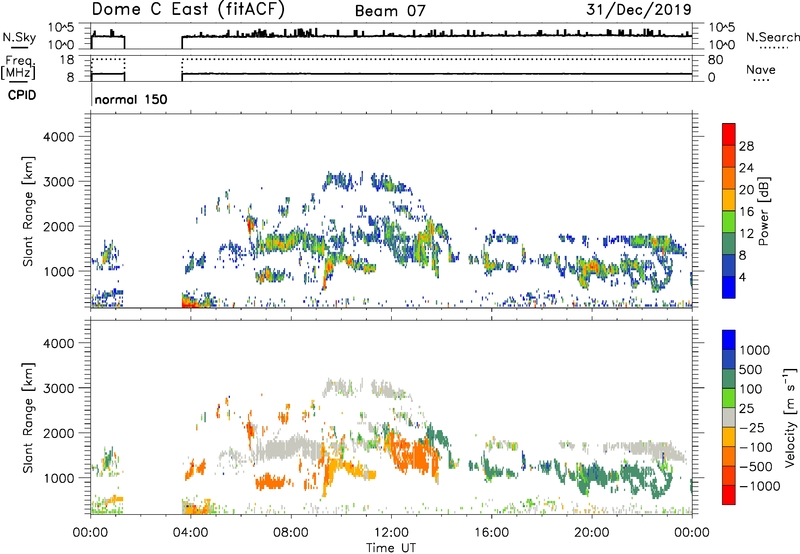Select the −100 to −25 yellow Velocity segment

coord(729,437)
